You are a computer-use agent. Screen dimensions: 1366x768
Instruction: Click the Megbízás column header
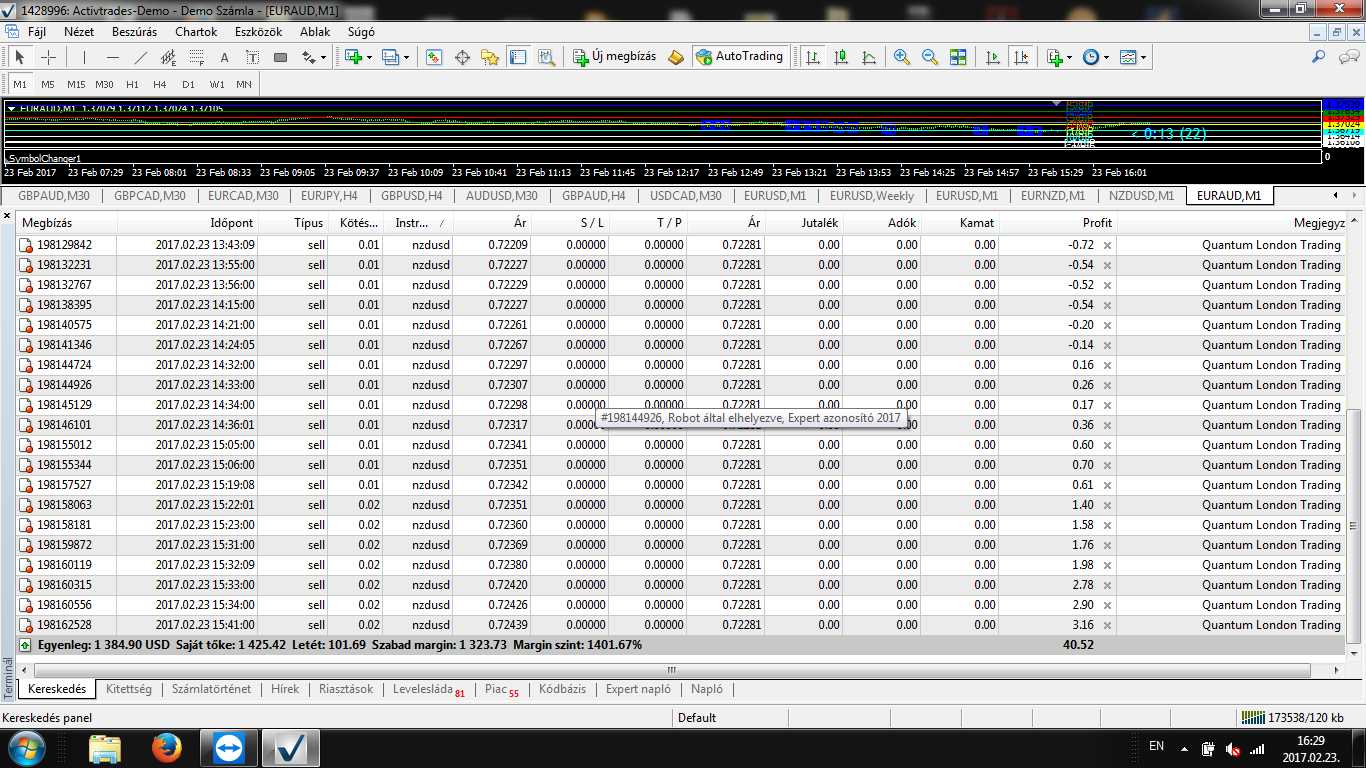[x=66, y=222]
